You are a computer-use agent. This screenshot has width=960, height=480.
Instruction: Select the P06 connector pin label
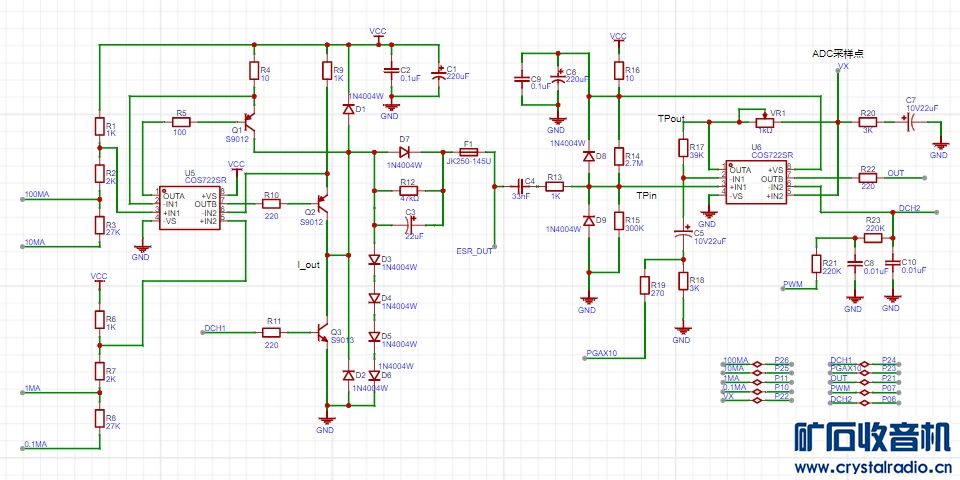pos(888,399)
